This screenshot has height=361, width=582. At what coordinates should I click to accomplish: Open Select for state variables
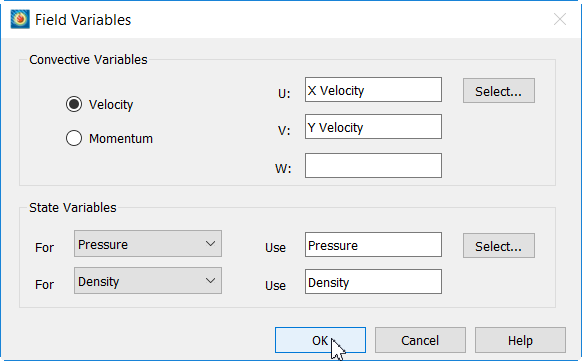tap(498, 246)
